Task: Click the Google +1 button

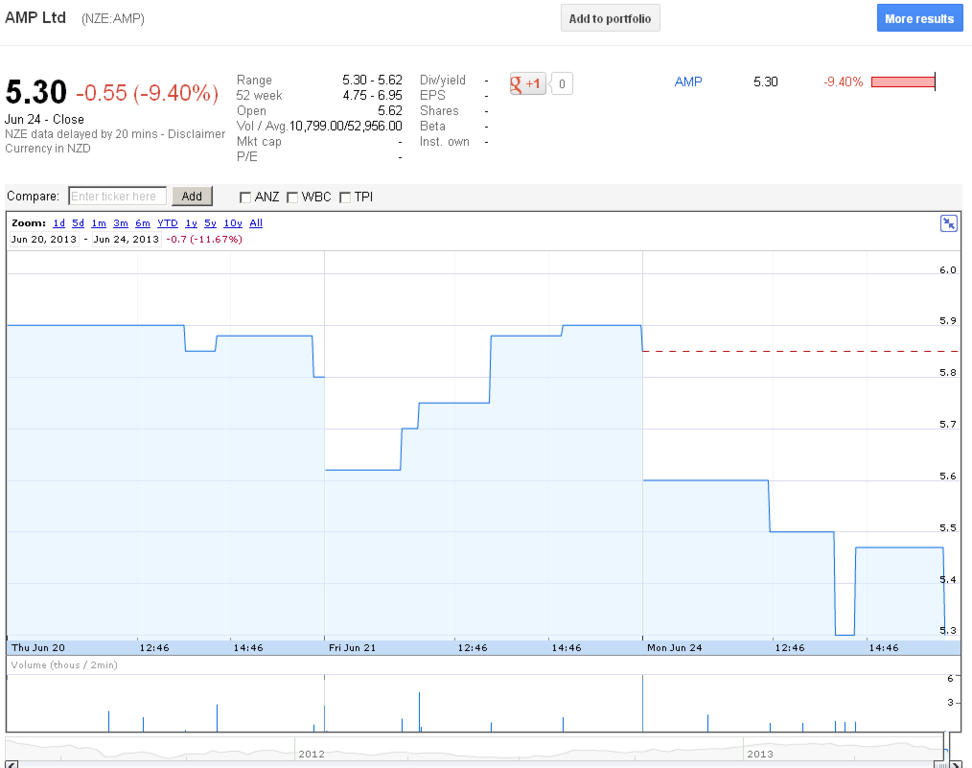Action: [x=527, y=84]
